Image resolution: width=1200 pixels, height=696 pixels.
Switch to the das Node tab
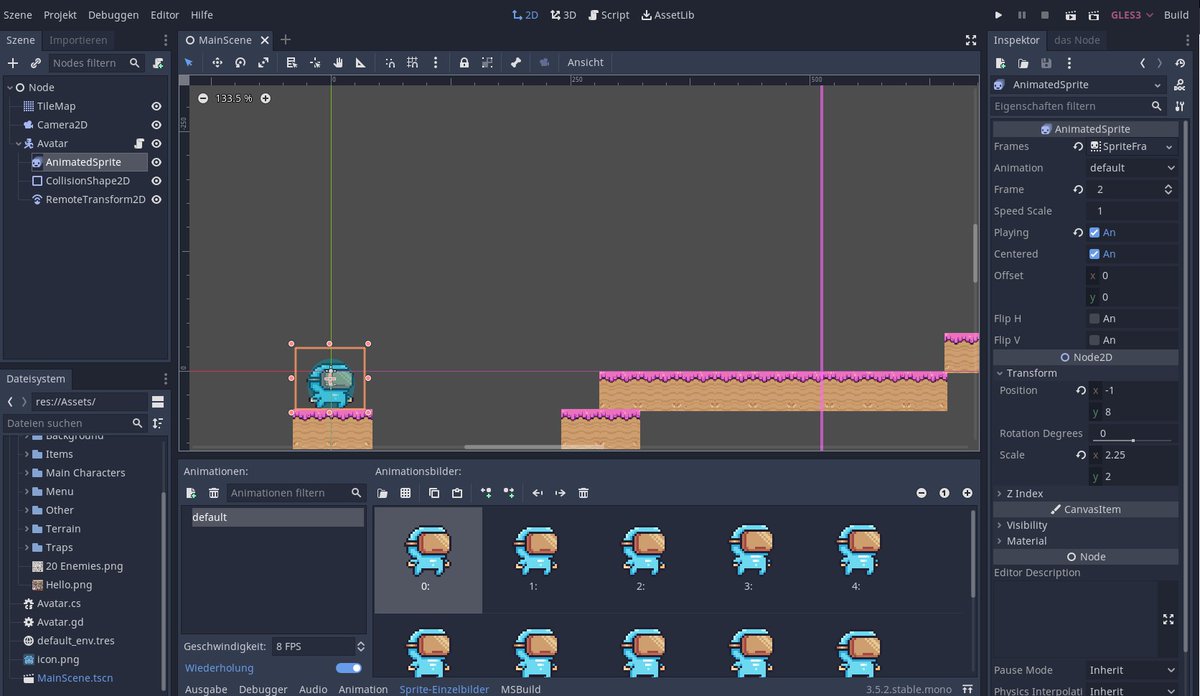[x=1078, y=40]
